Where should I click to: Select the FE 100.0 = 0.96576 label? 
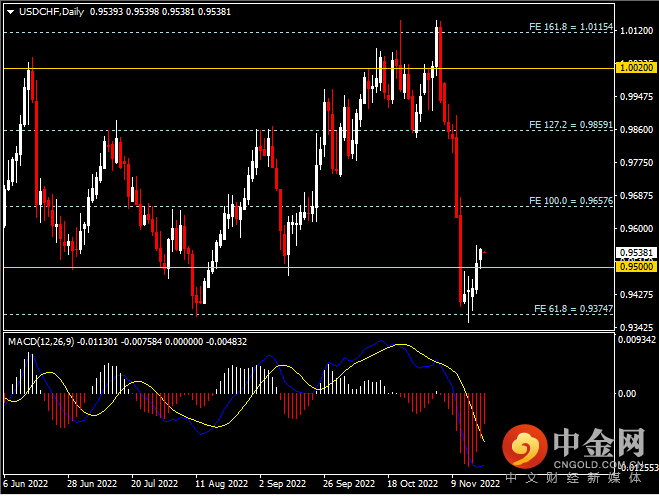click(571, 201)
